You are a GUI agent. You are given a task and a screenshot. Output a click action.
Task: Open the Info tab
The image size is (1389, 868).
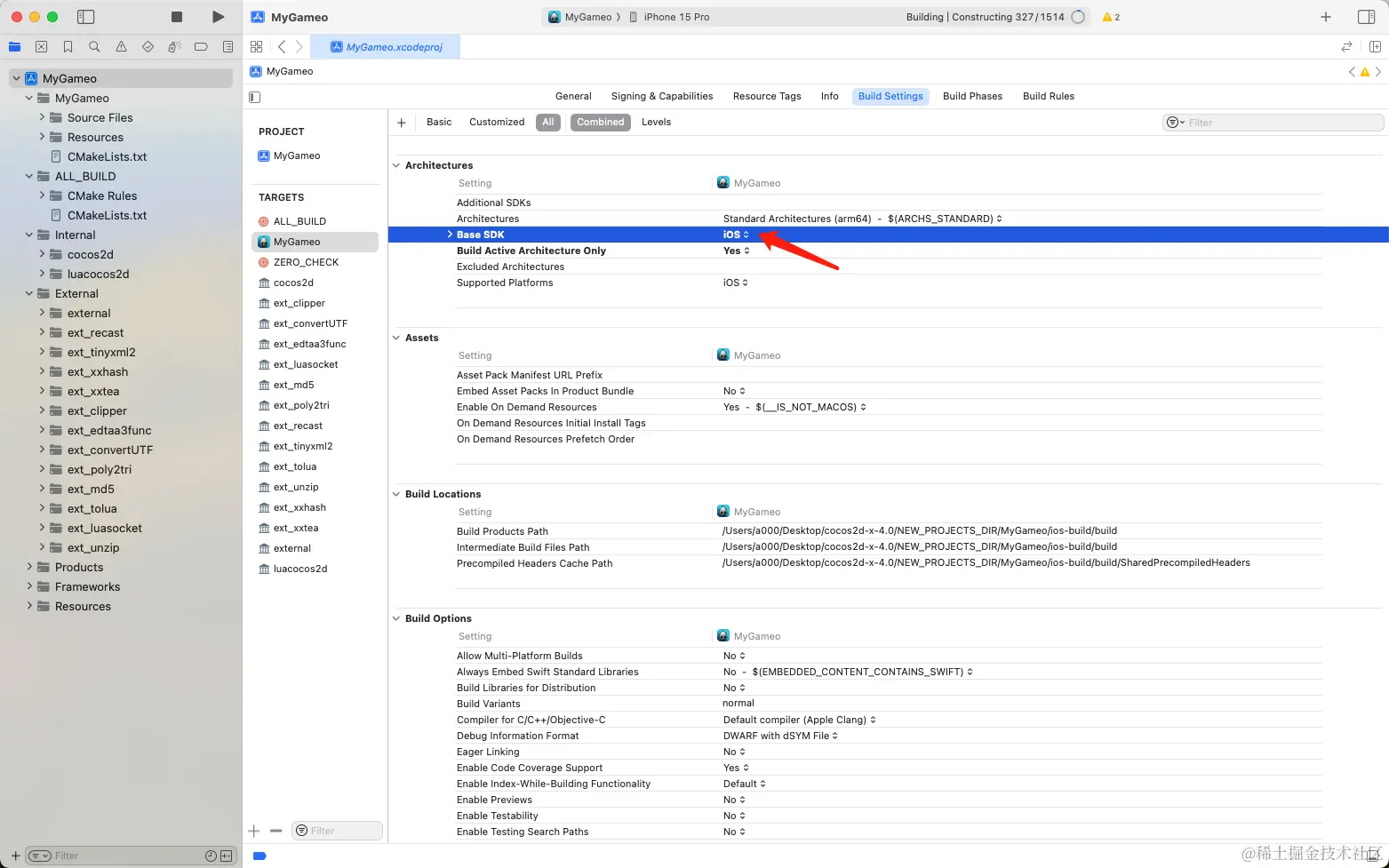pyautogui.click(x=830, y=96)
